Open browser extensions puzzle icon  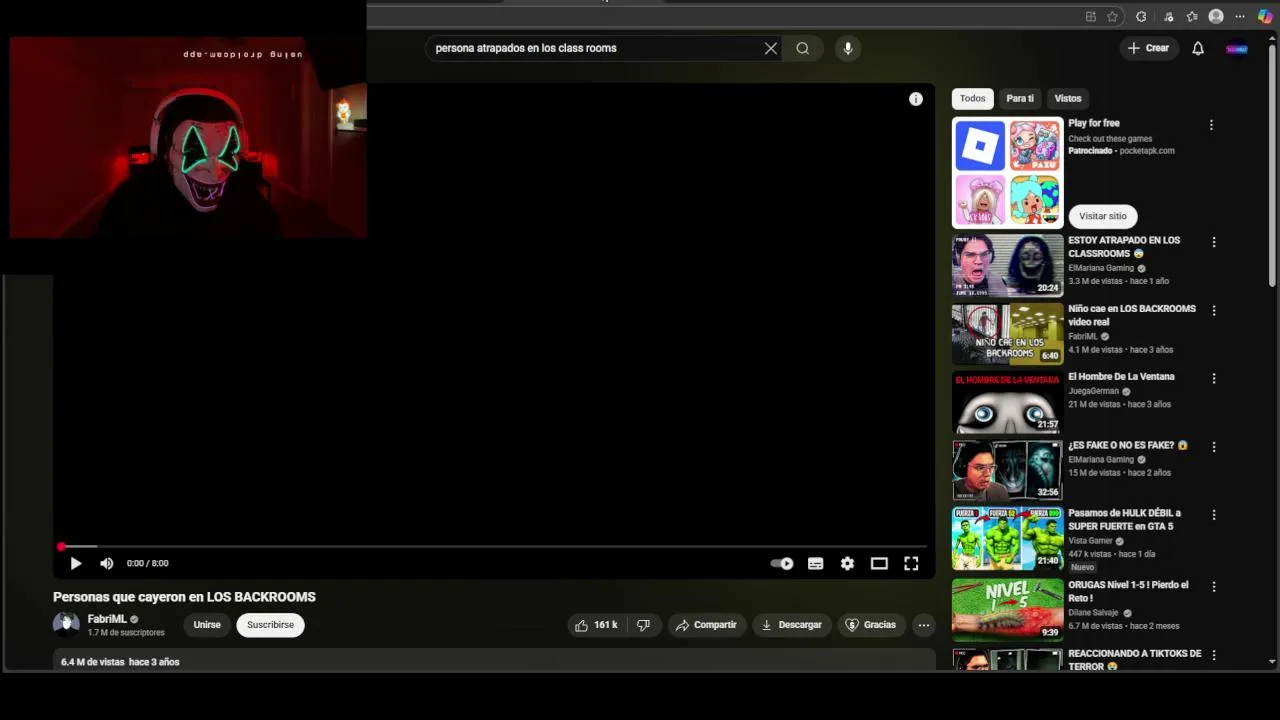point(1142,16)
